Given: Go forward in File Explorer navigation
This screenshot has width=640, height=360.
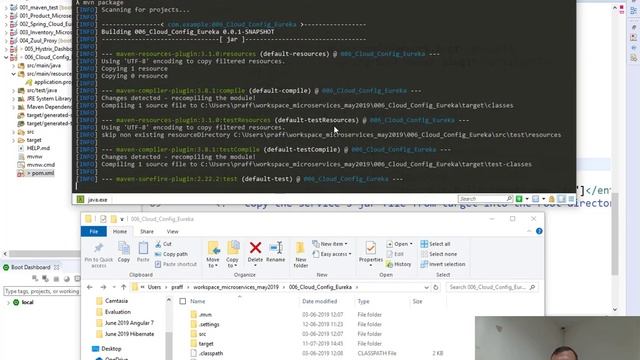Looking at the screenshot, I should 103,287.
